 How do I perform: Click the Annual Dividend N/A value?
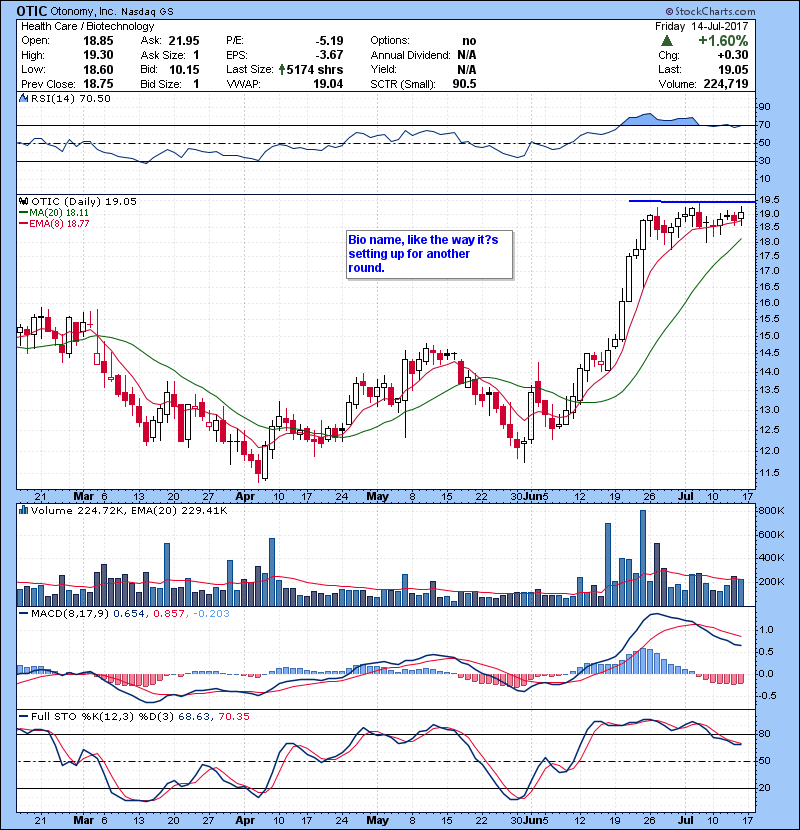click(466, 55)
